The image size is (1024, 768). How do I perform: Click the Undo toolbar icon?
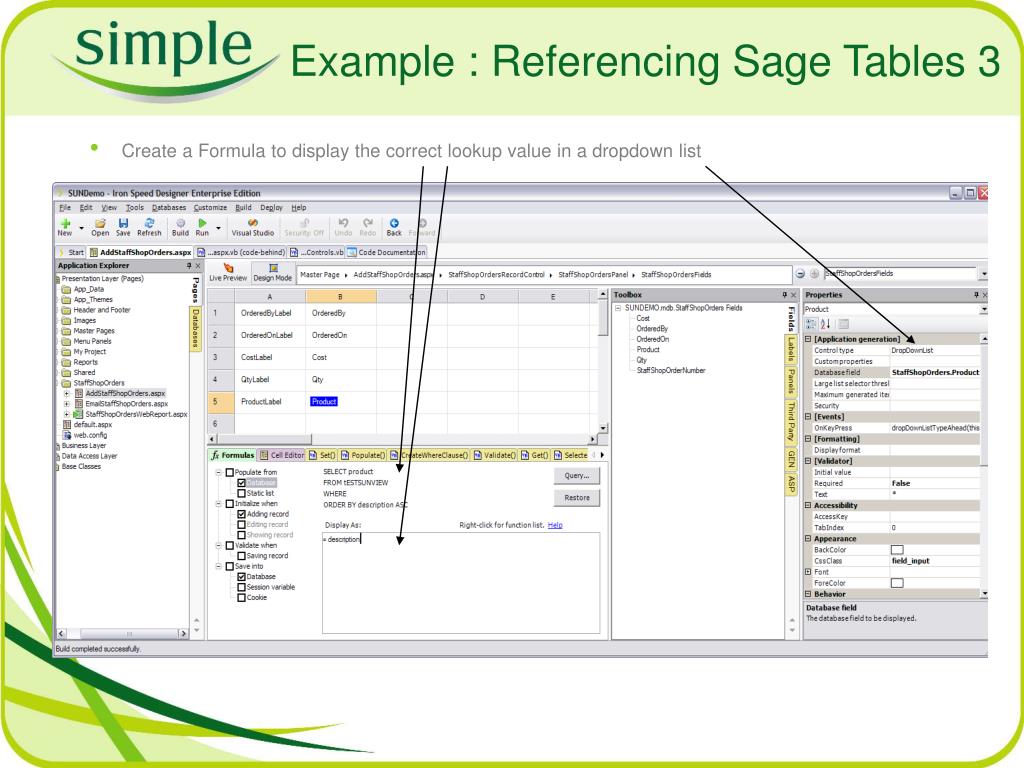click(344, 223)
